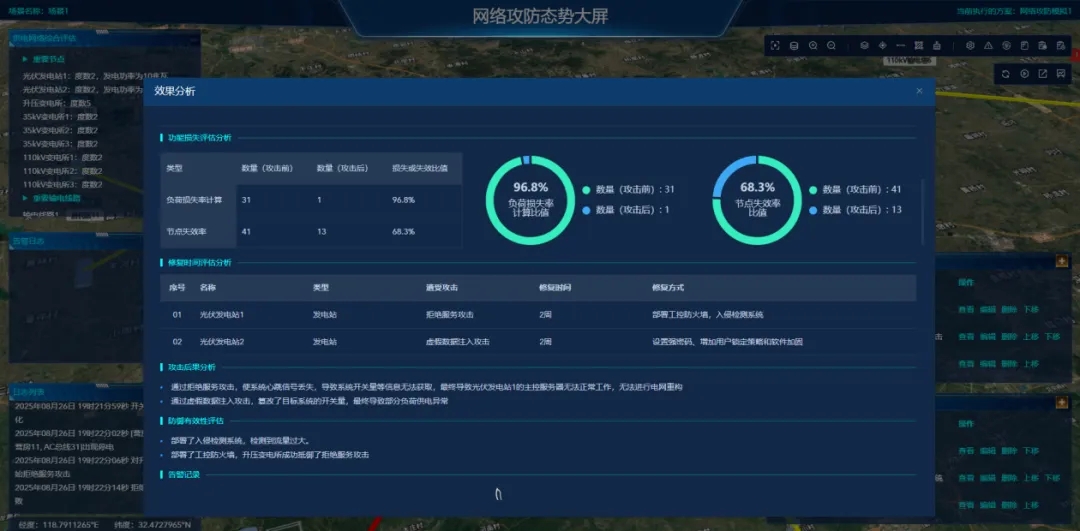Click the 网络攻防模拟1 scheme link
Screen dimensions: 1080x531
tap(1044, 12)
